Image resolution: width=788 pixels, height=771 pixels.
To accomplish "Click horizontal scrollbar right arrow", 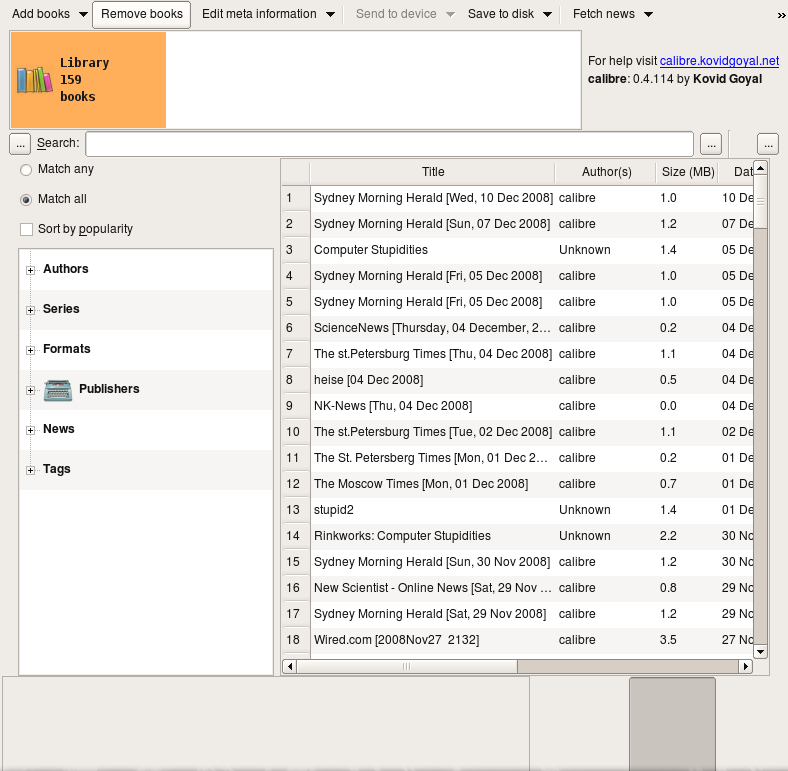I will pyautogui.click(x=746, y=666).
